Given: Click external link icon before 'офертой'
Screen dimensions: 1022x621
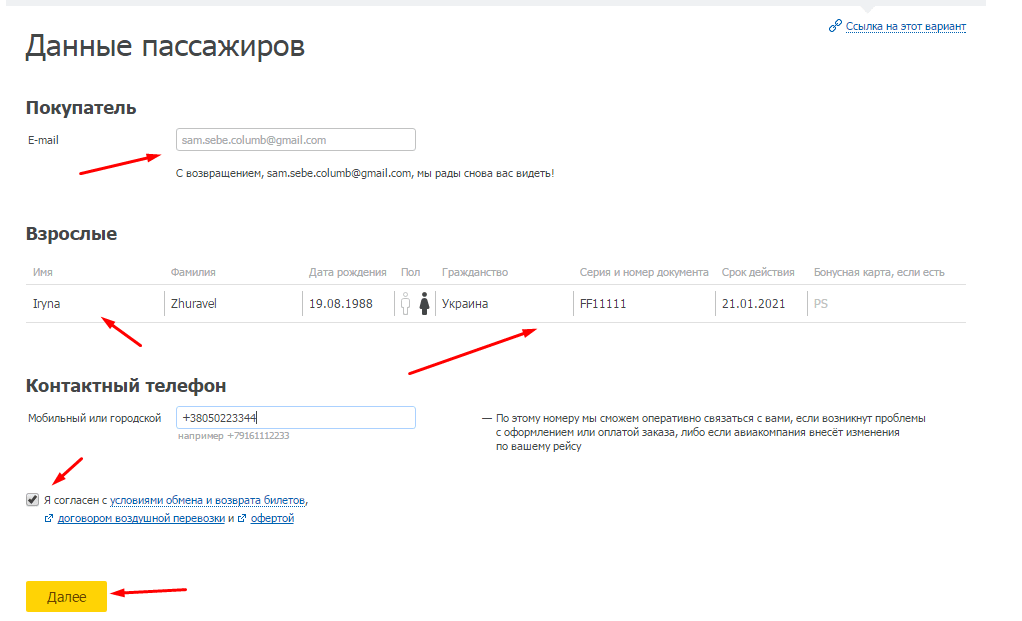Looking at the screenshot, I should (x=242, y=519).
